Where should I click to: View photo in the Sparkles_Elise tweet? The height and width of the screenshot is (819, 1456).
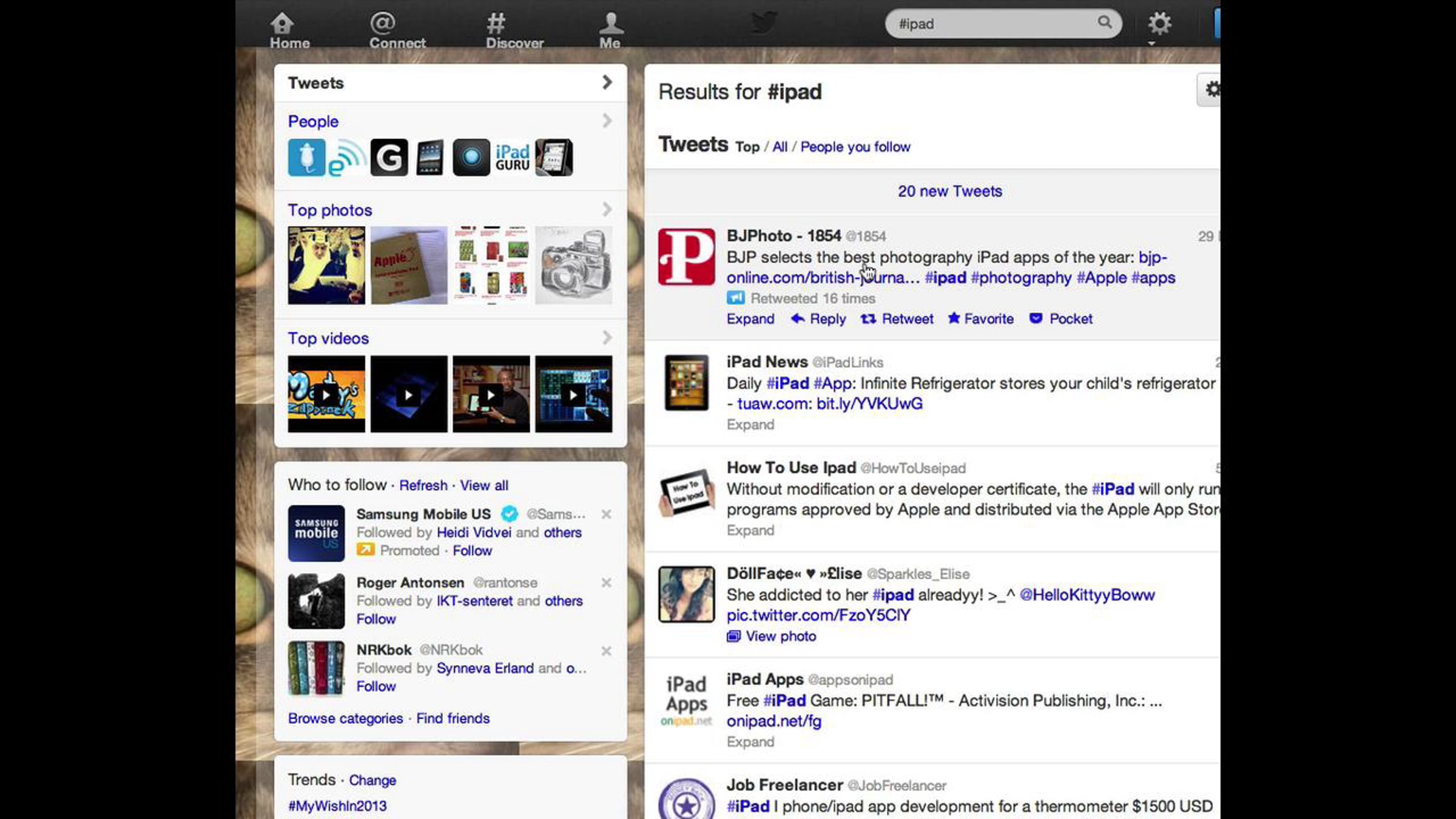click(x=772, y=636)
